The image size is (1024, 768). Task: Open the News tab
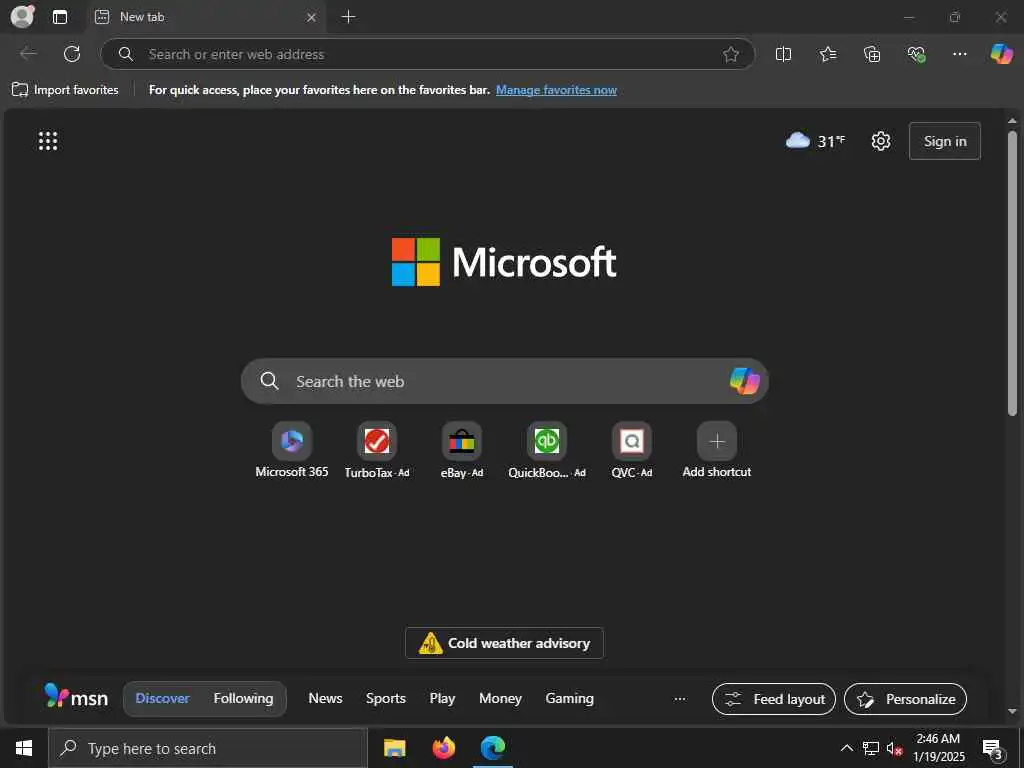(325, 698)
